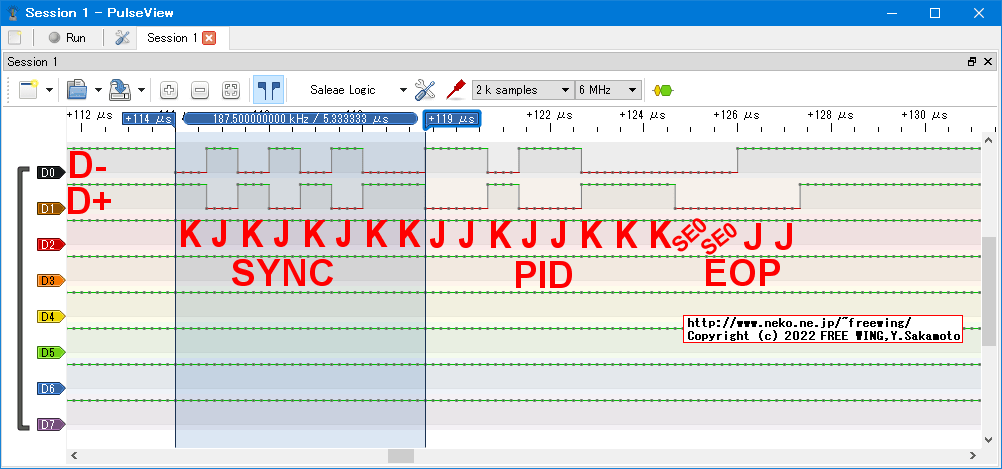Configure channels with red probe icon
This screenshot has width=1002, height=469.
(x=456, y=90)
